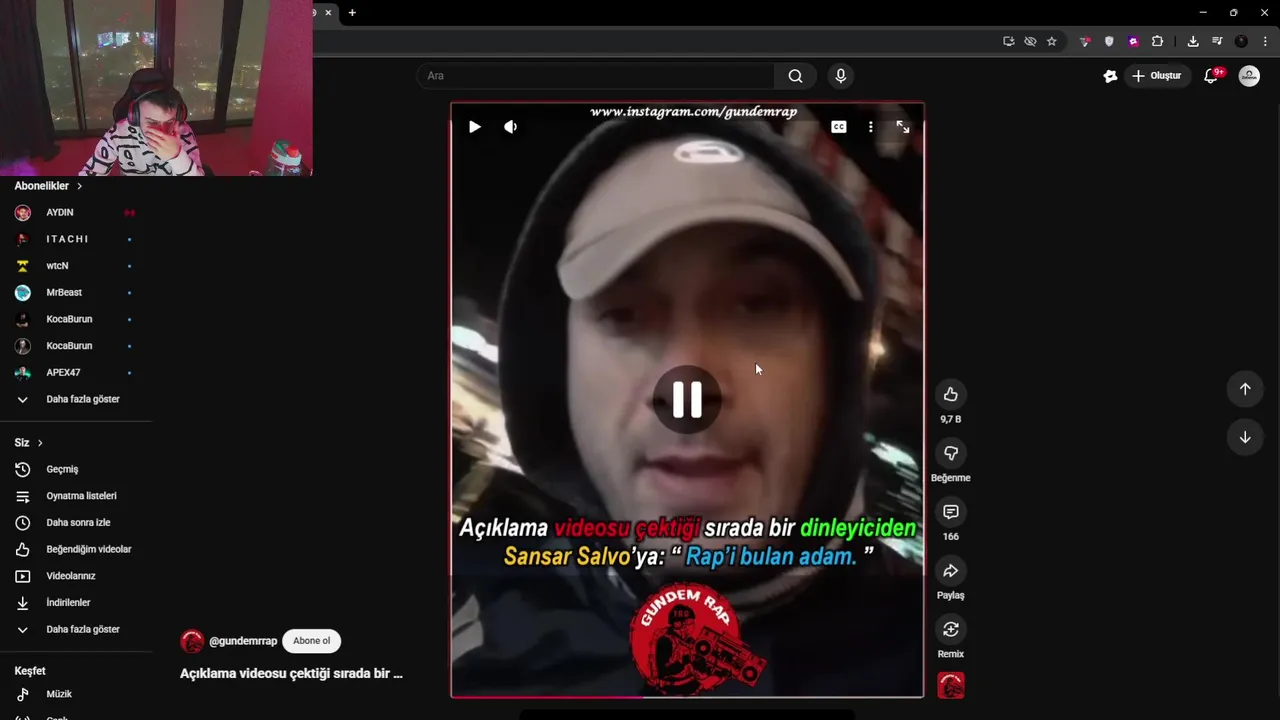Open the @gundemrap channel name

243,641
